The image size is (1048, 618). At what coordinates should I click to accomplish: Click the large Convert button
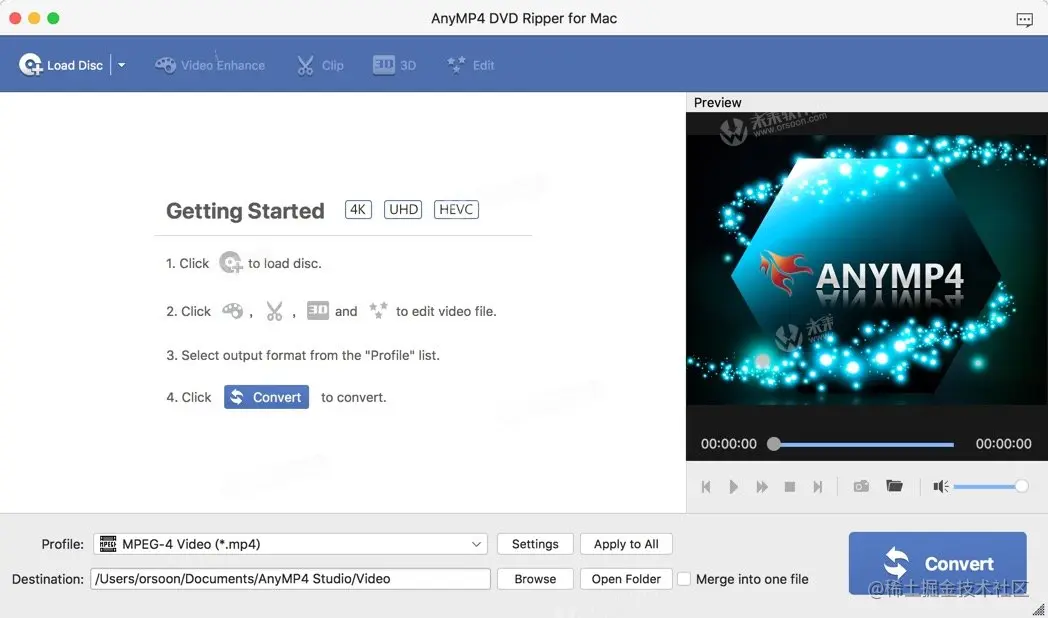coord(937,563)
